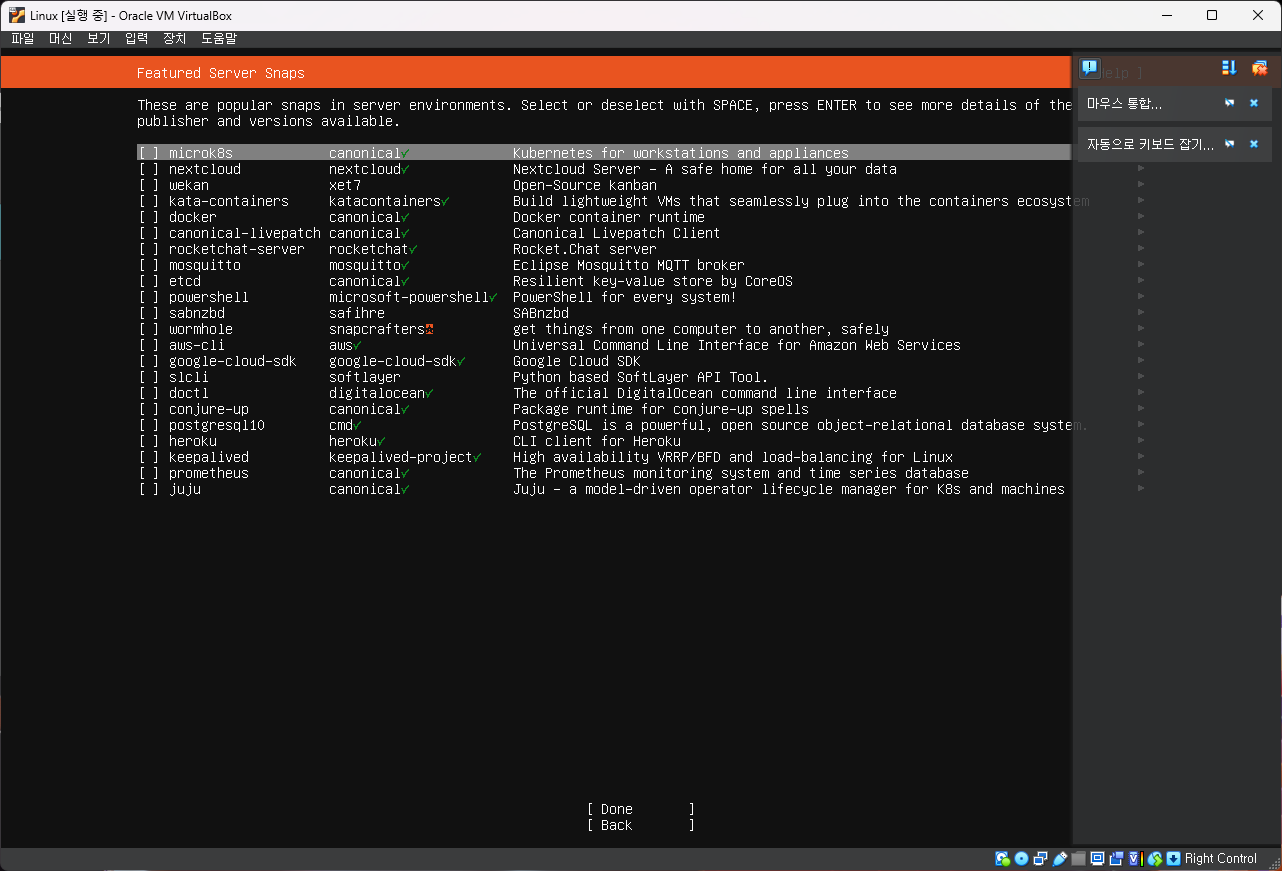Viewport: 1282px width, 871px height.
Task: Clear all notifications with delete-all icon
Action: coord(1259,68)
